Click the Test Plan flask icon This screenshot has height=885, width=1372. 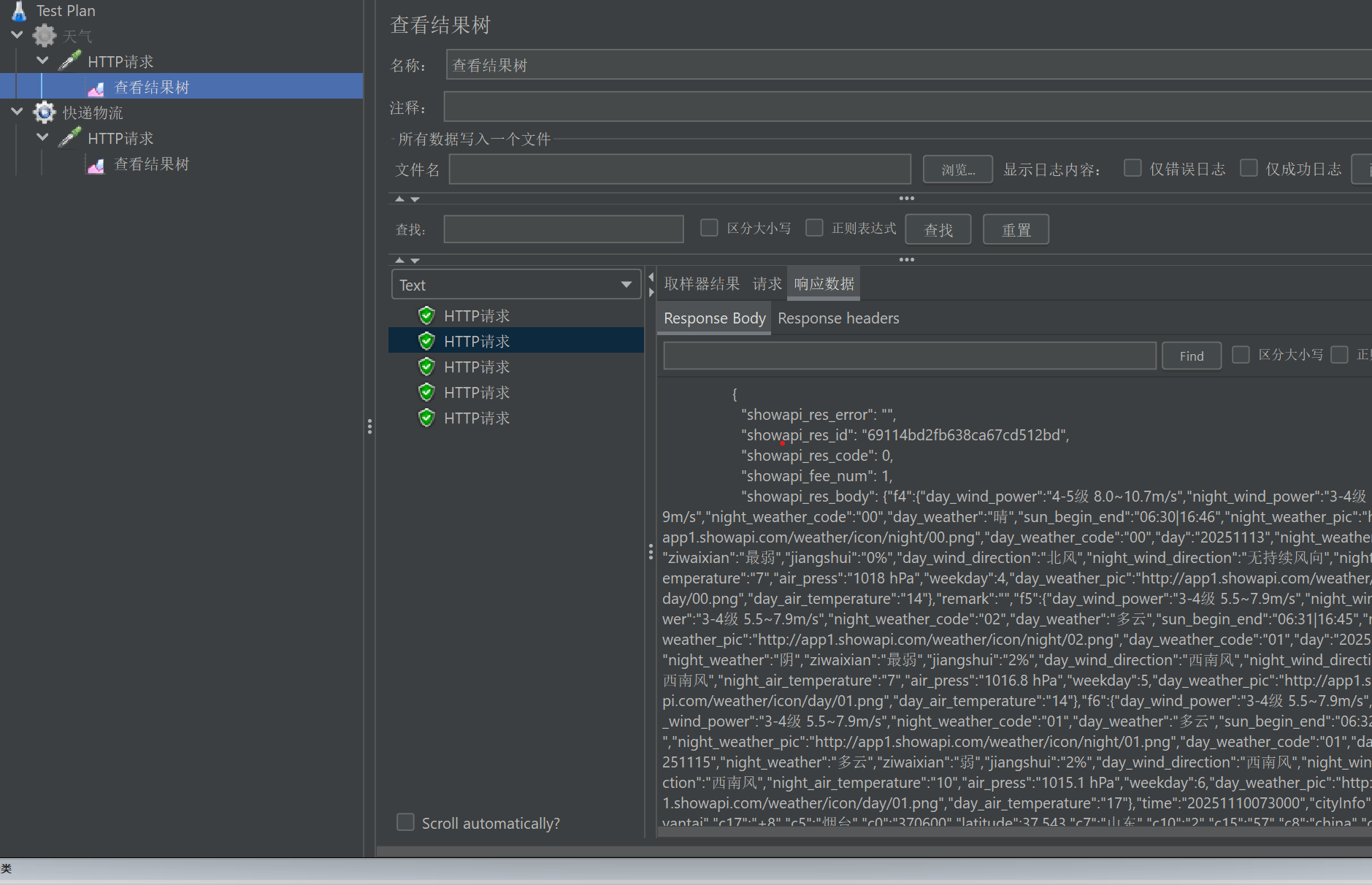click(19, 10)
